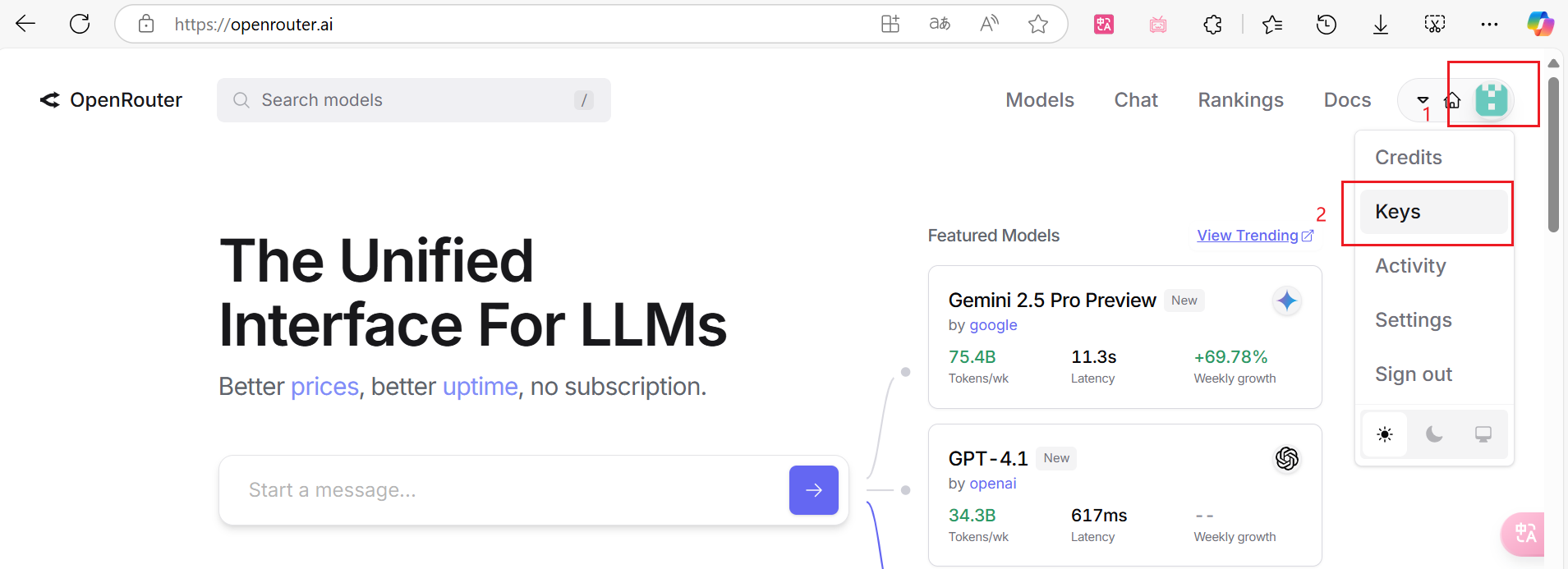This screenshot has height=569, width=1568.
Task: Start Read aloud icon
Action: tap(989, 24)
